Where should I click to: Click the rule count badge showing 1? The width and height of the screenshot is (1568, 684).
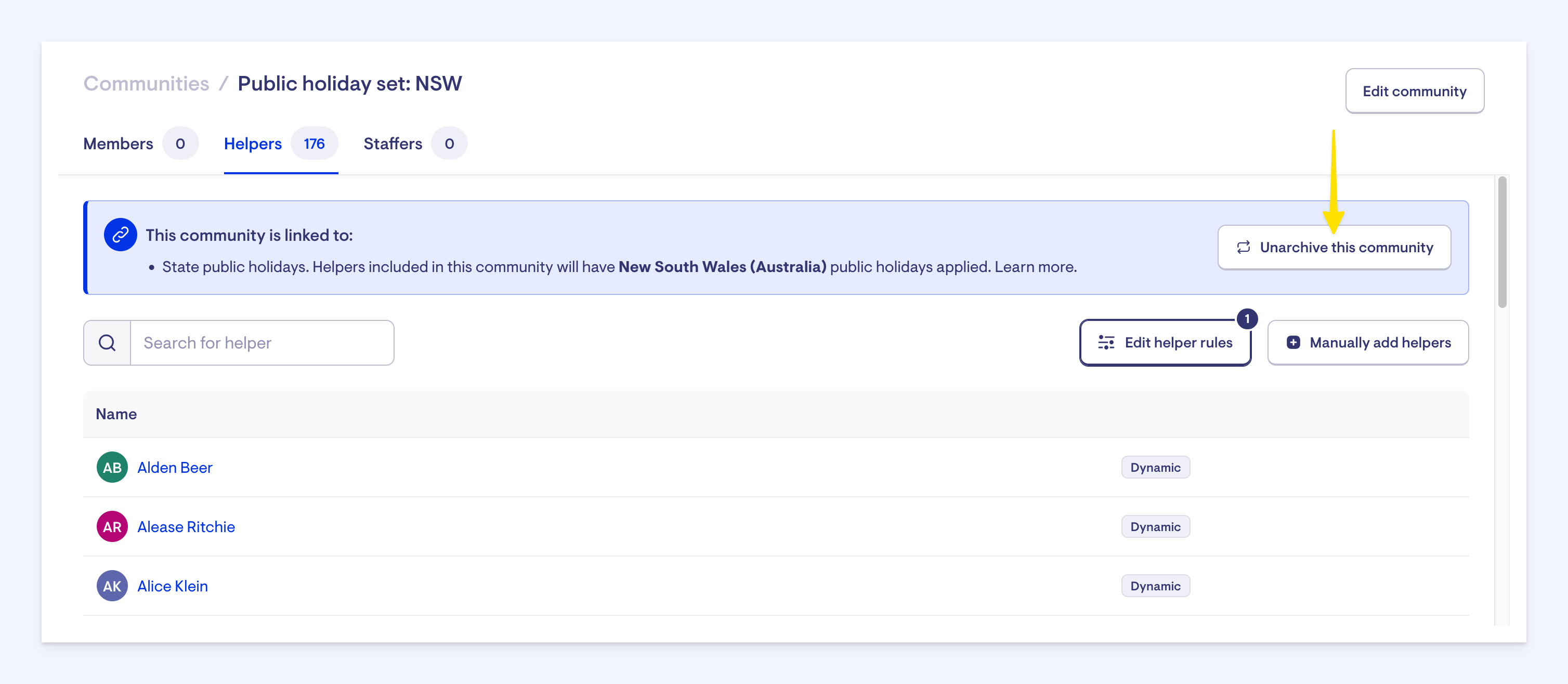pyautogui.click(x=1247, y=318)
